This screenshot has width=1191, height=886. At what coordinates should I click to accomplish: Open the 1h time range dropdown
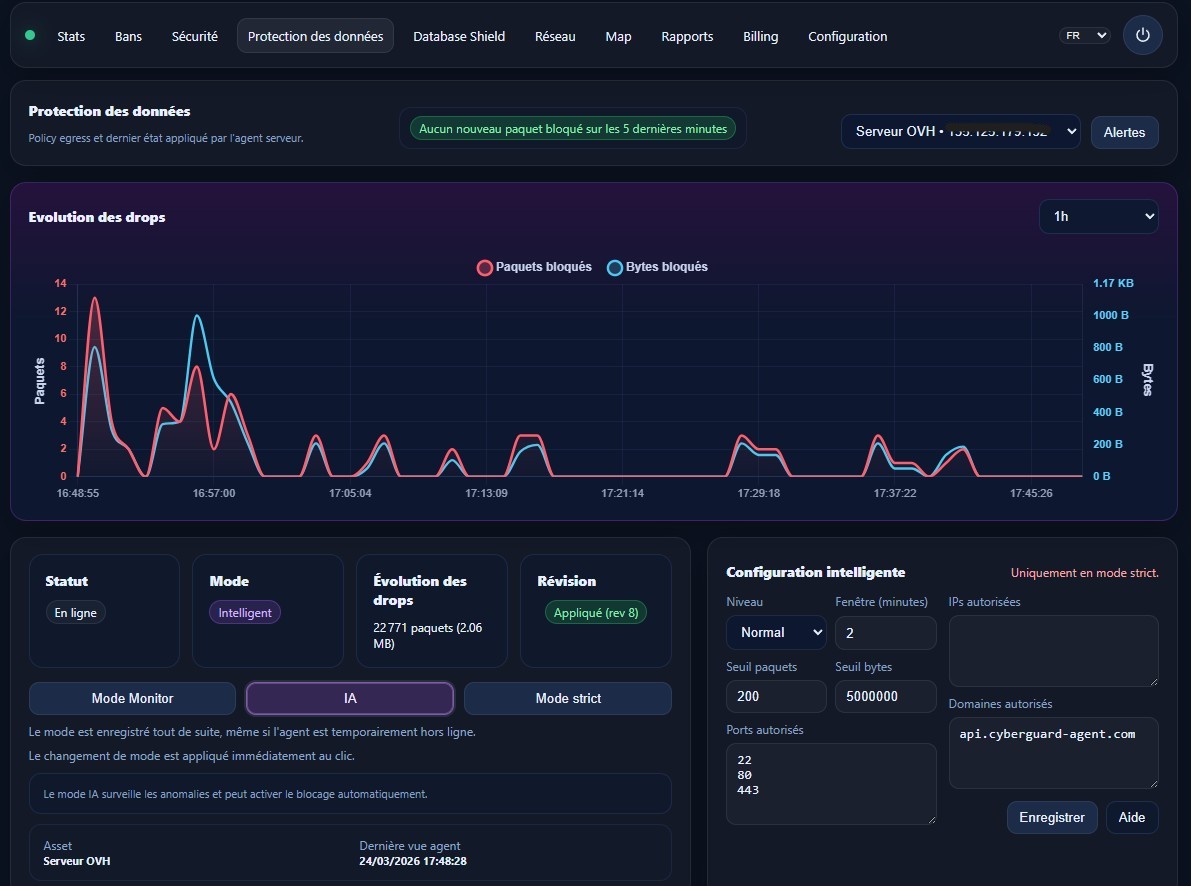click(x=1098, y=216)
